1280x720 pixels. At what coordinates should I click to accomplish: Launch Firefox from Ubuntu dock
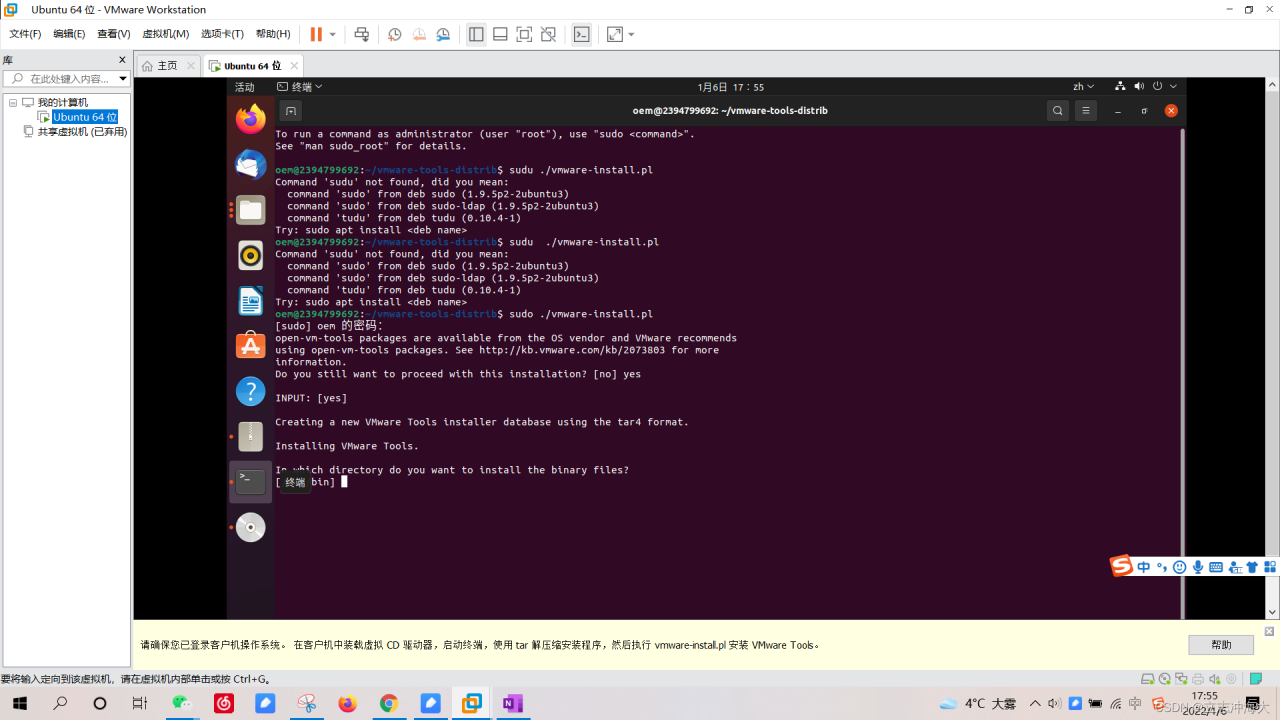pos(251,119)
